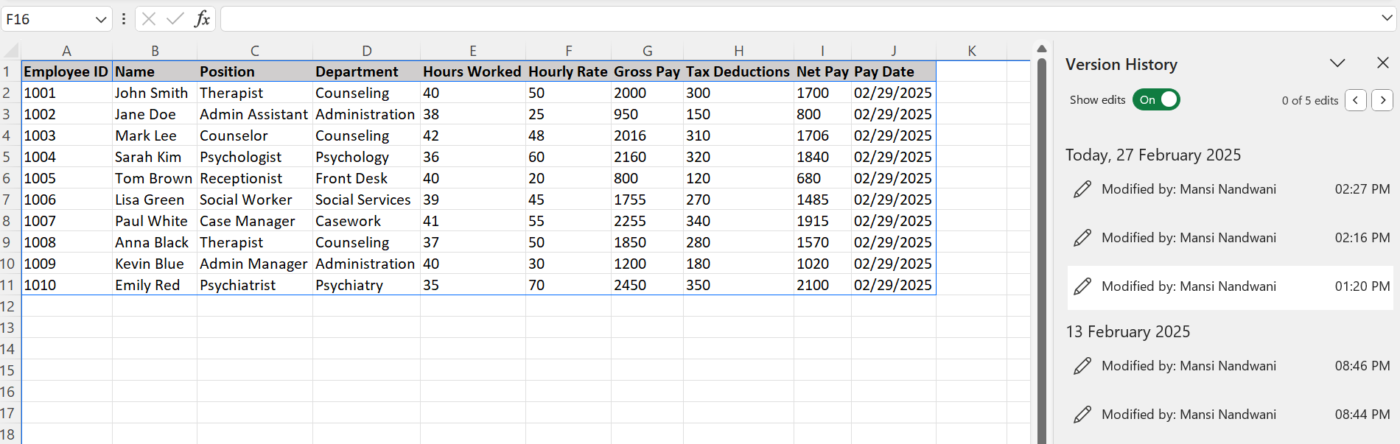Select column F header

568,51
